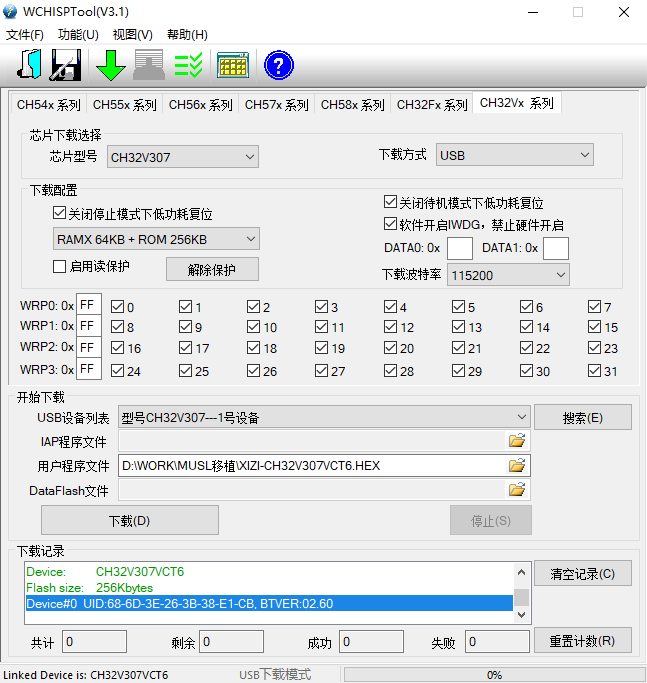Click the green checklist verify icon
Screen dimensions: 647x683
pyautogui.click(x=188, y=65)
